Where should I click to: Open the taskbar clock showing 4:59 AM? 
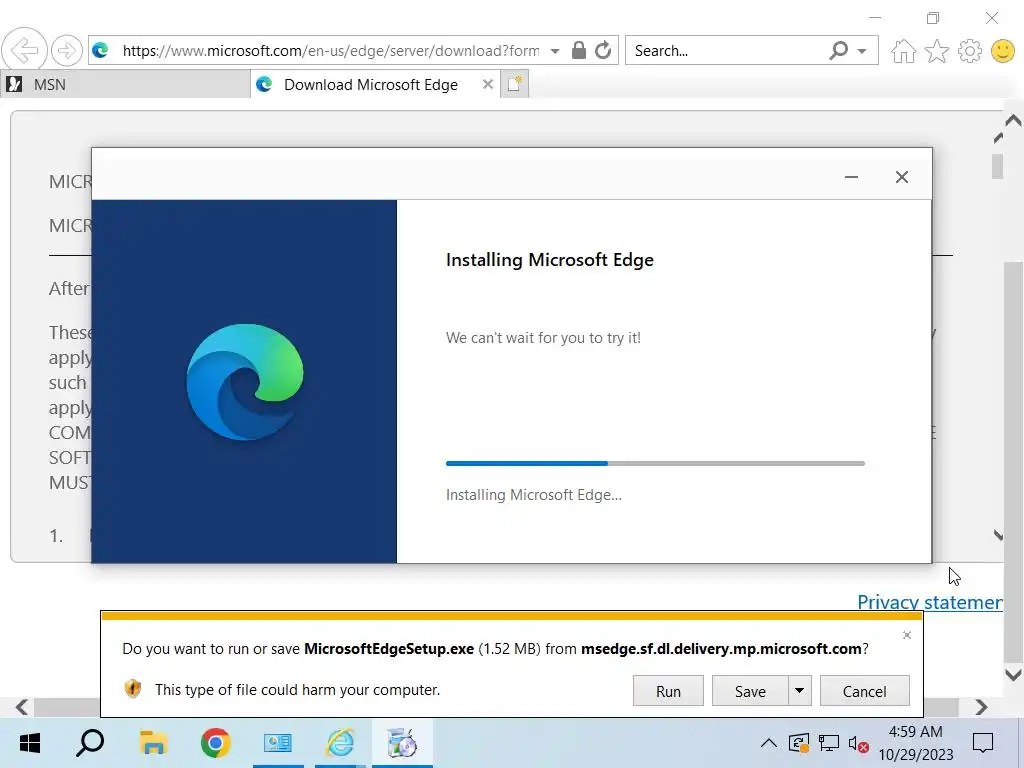pyautogui.click(x=915, y=743)
